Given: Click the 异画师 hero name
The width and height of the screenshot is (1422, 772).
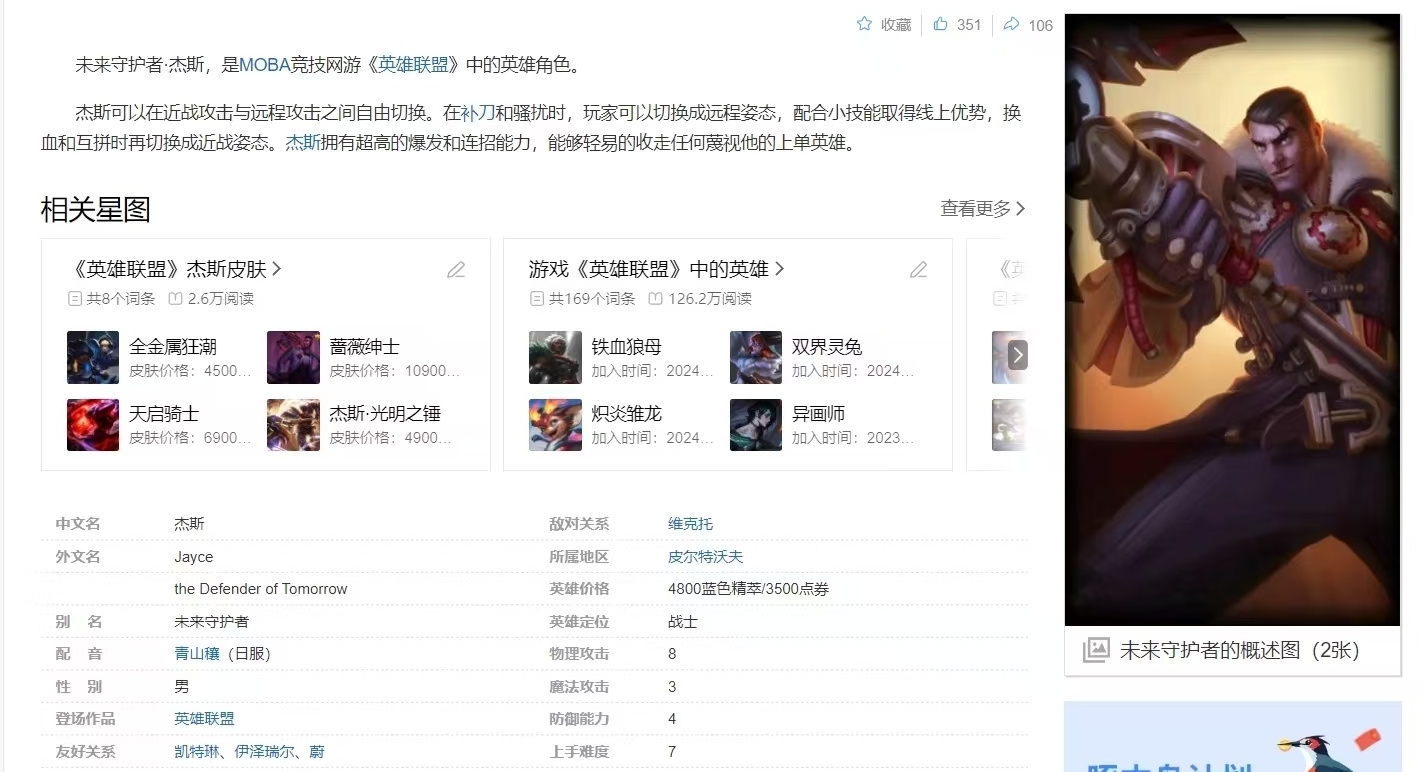Looking at the screenshot, I should pos(818,414).
